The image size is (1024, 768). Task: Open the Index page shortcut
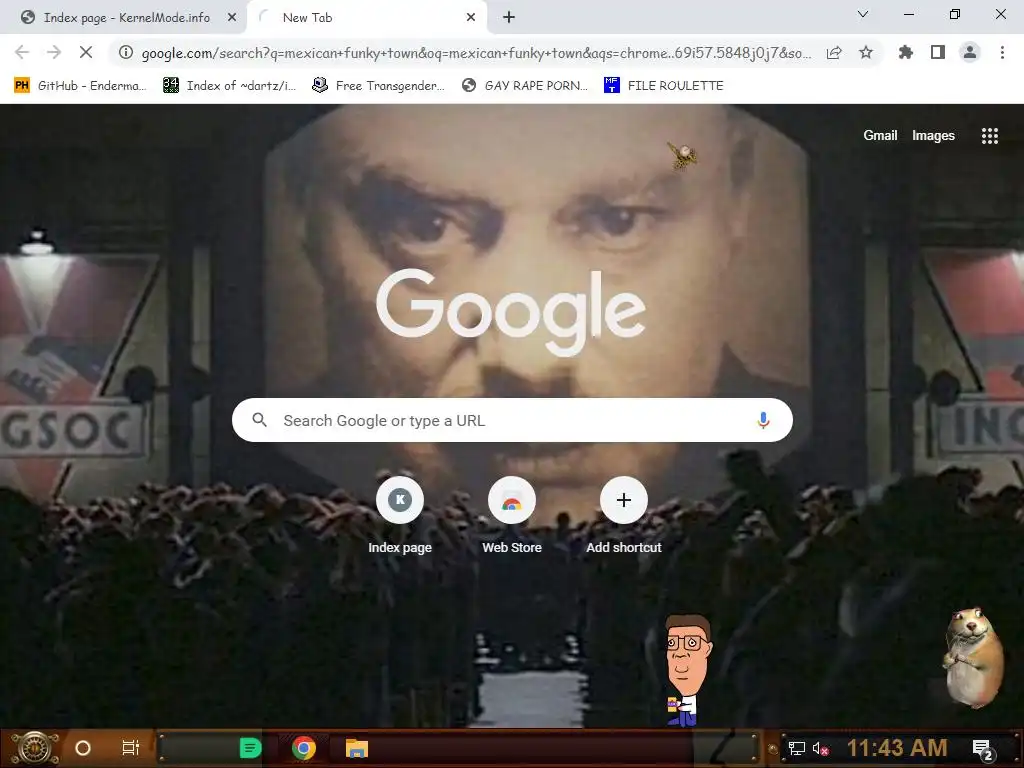point(400,516)
